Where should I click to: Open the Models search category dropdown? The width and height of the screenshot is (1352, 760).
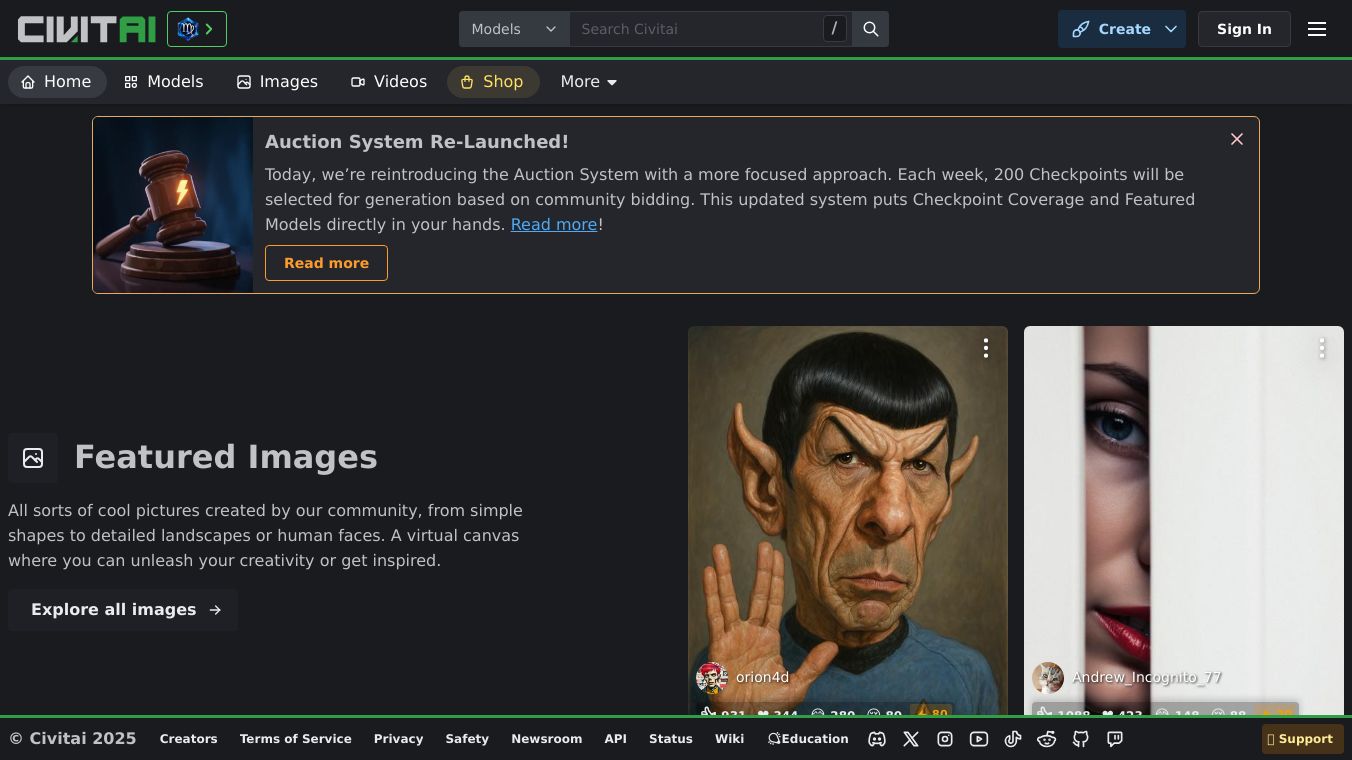pos(514,29)
